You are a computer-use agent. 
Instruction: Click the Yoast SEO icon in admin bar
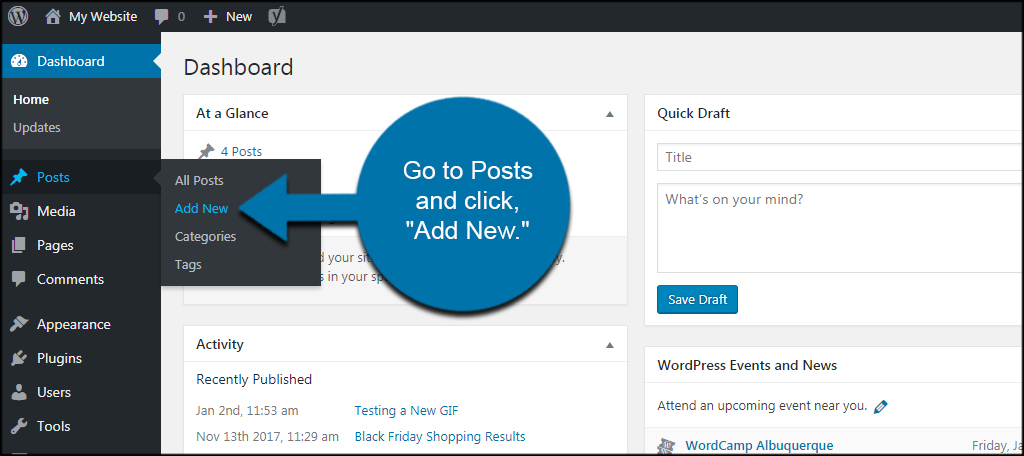277,17
